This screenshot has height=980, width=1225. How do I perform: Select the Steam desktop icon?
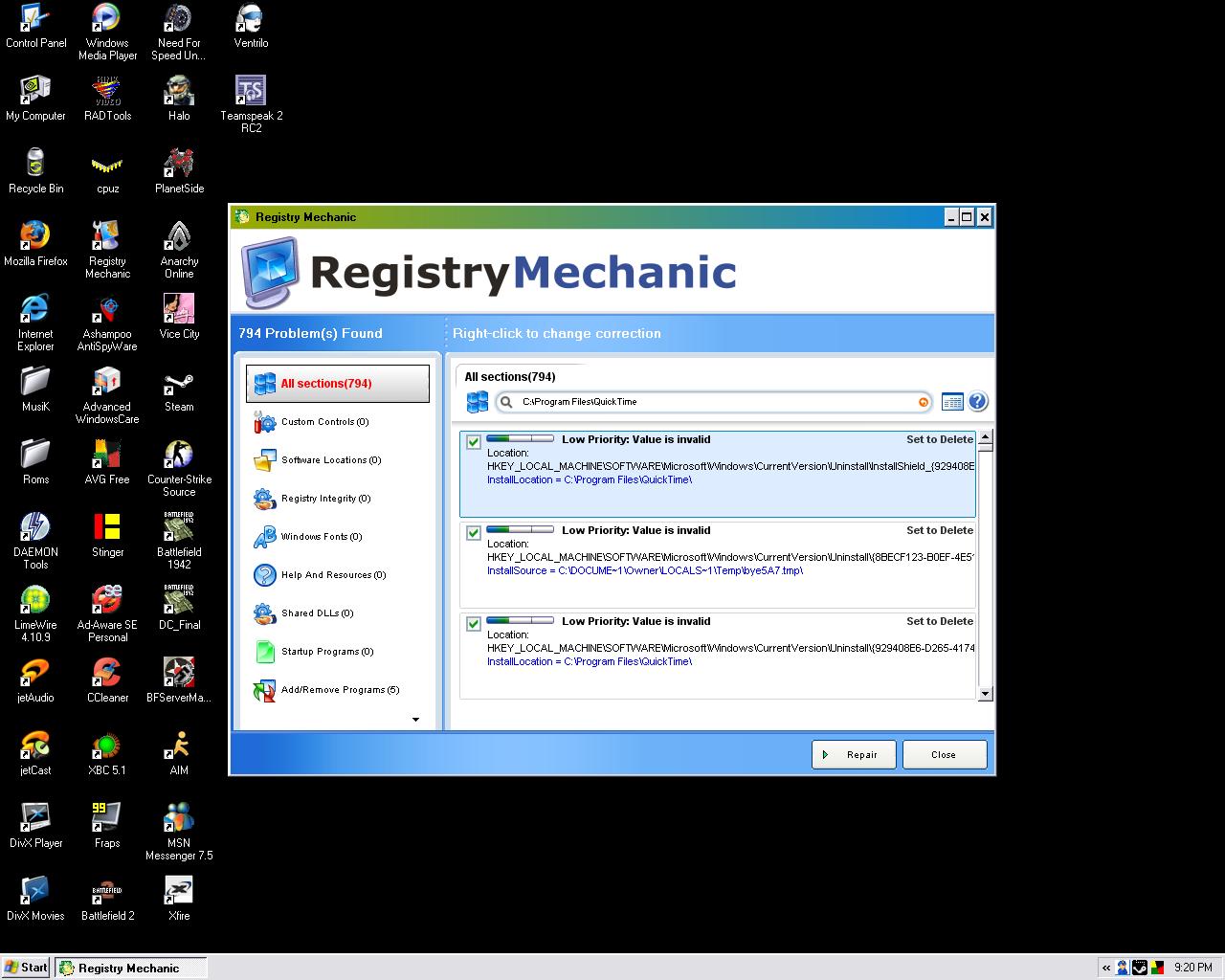179,390
